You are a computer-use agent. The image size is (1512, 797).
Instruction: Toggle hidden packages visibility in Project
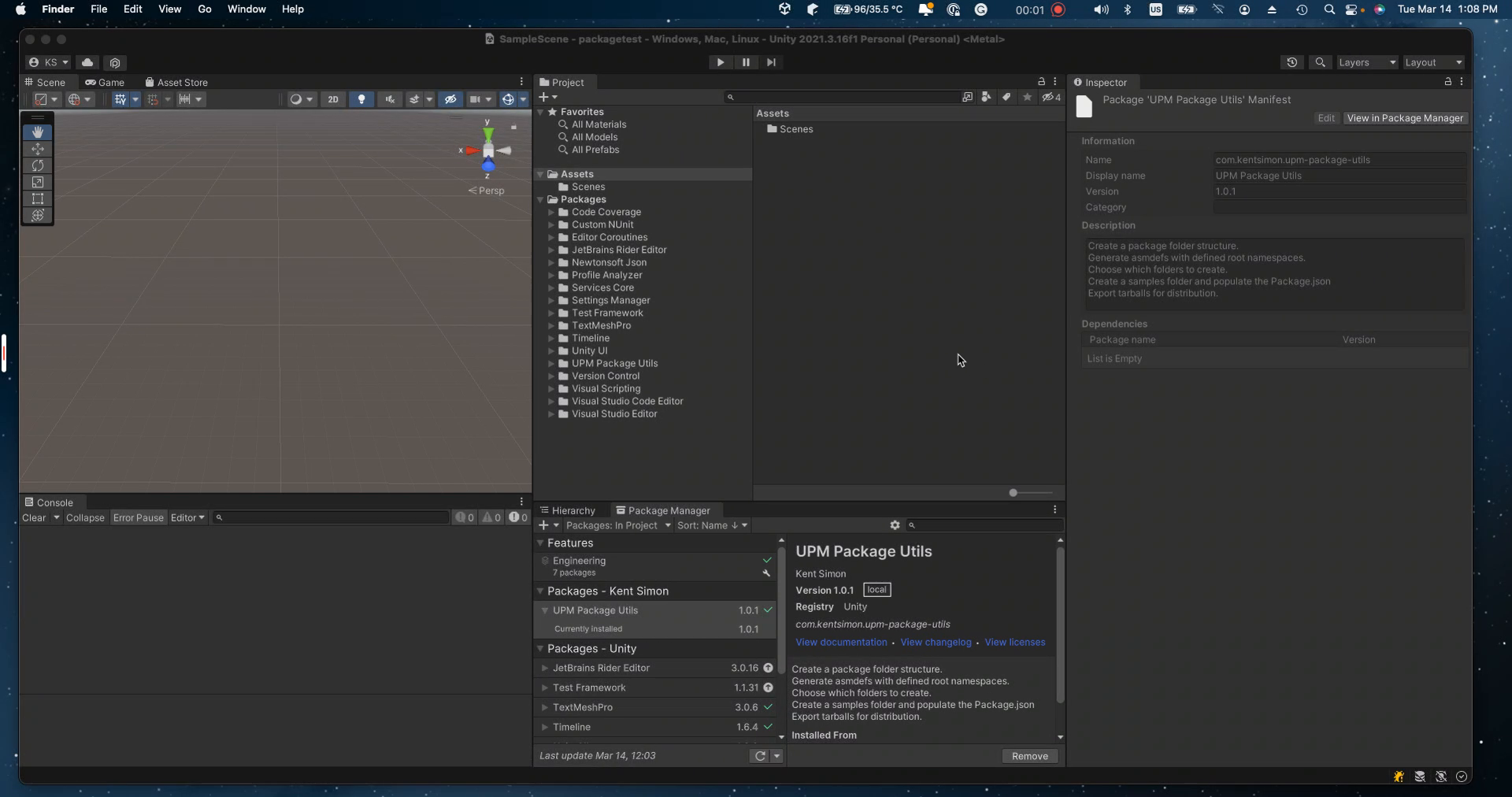pos(1051,97)
